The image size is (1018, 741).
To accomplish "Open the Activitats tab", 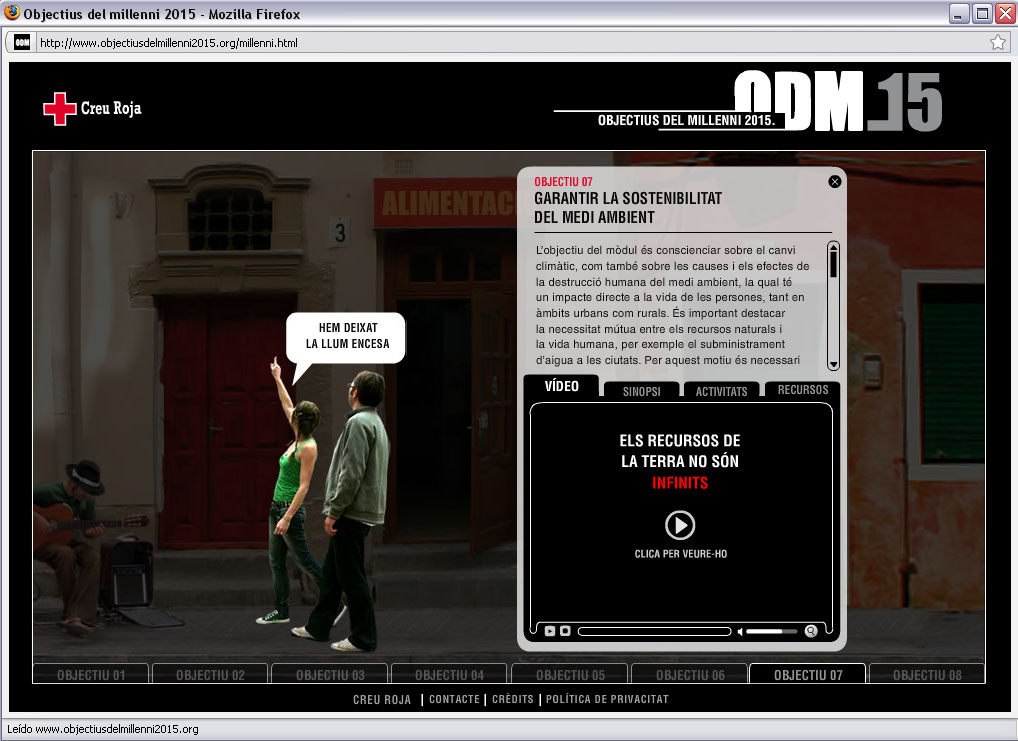I will point(721,391).
